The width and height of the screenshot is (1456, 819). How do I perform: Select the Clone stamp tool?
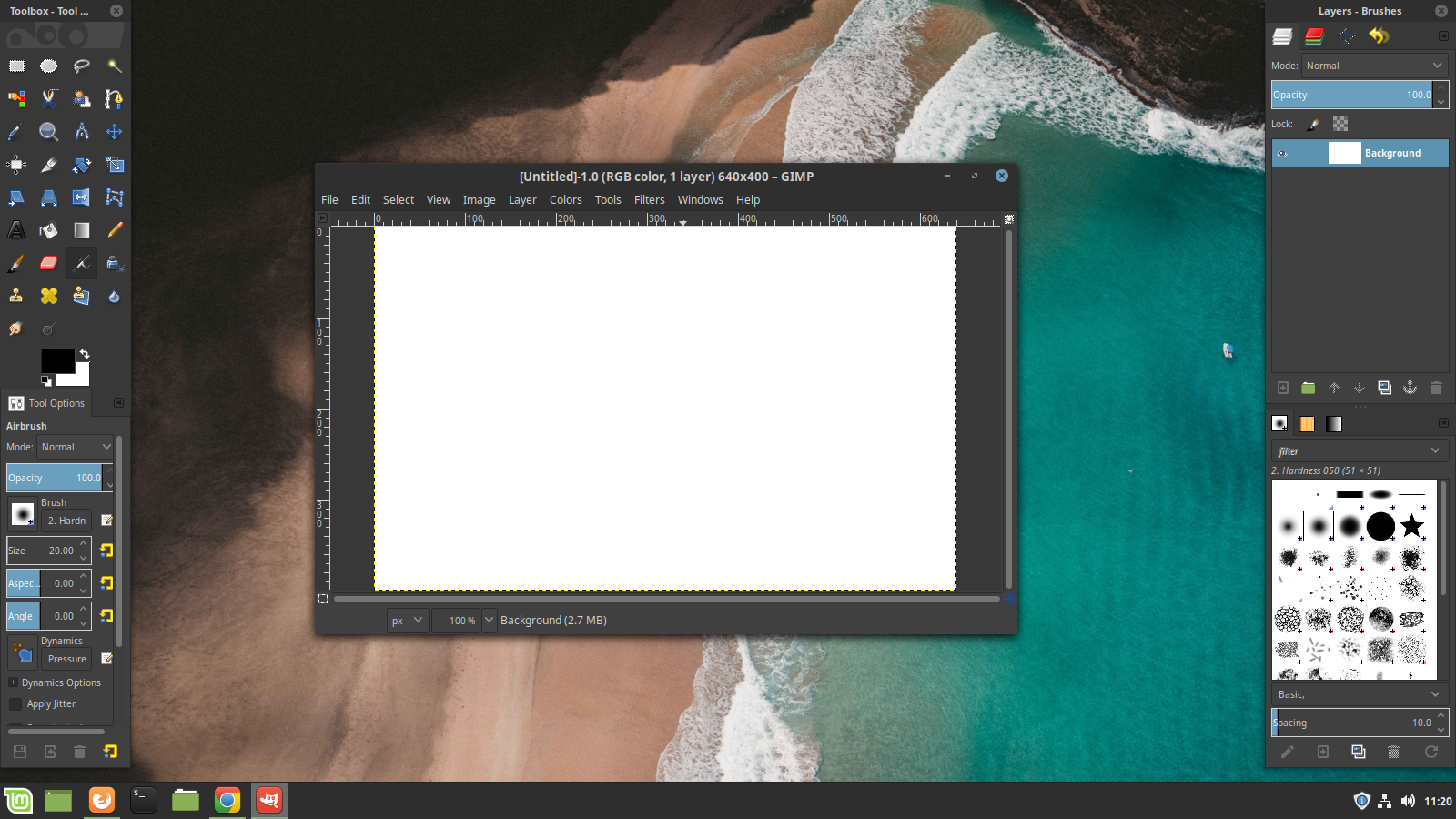pyautogui.click(x=16, y=296)
